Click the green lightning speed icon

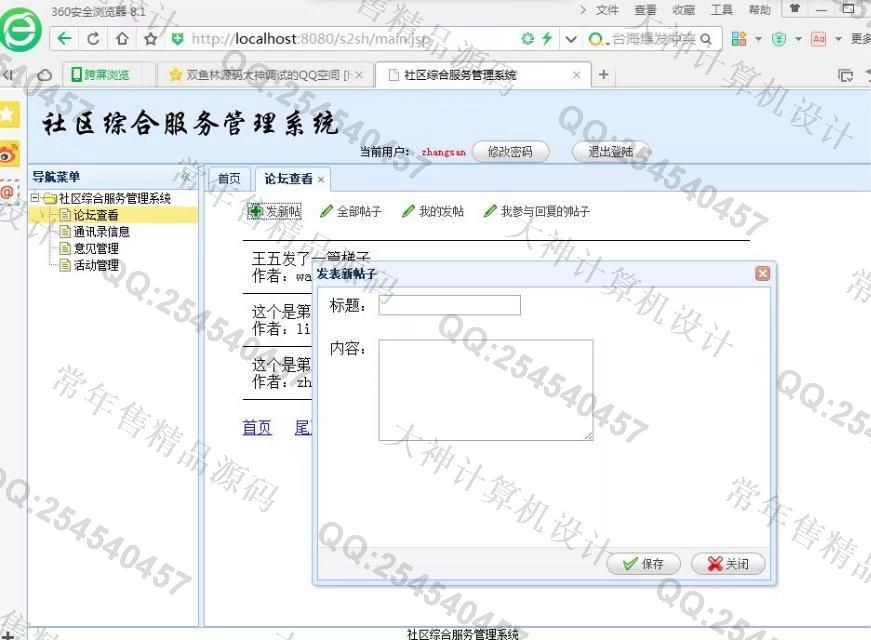[x=547, y=38]
